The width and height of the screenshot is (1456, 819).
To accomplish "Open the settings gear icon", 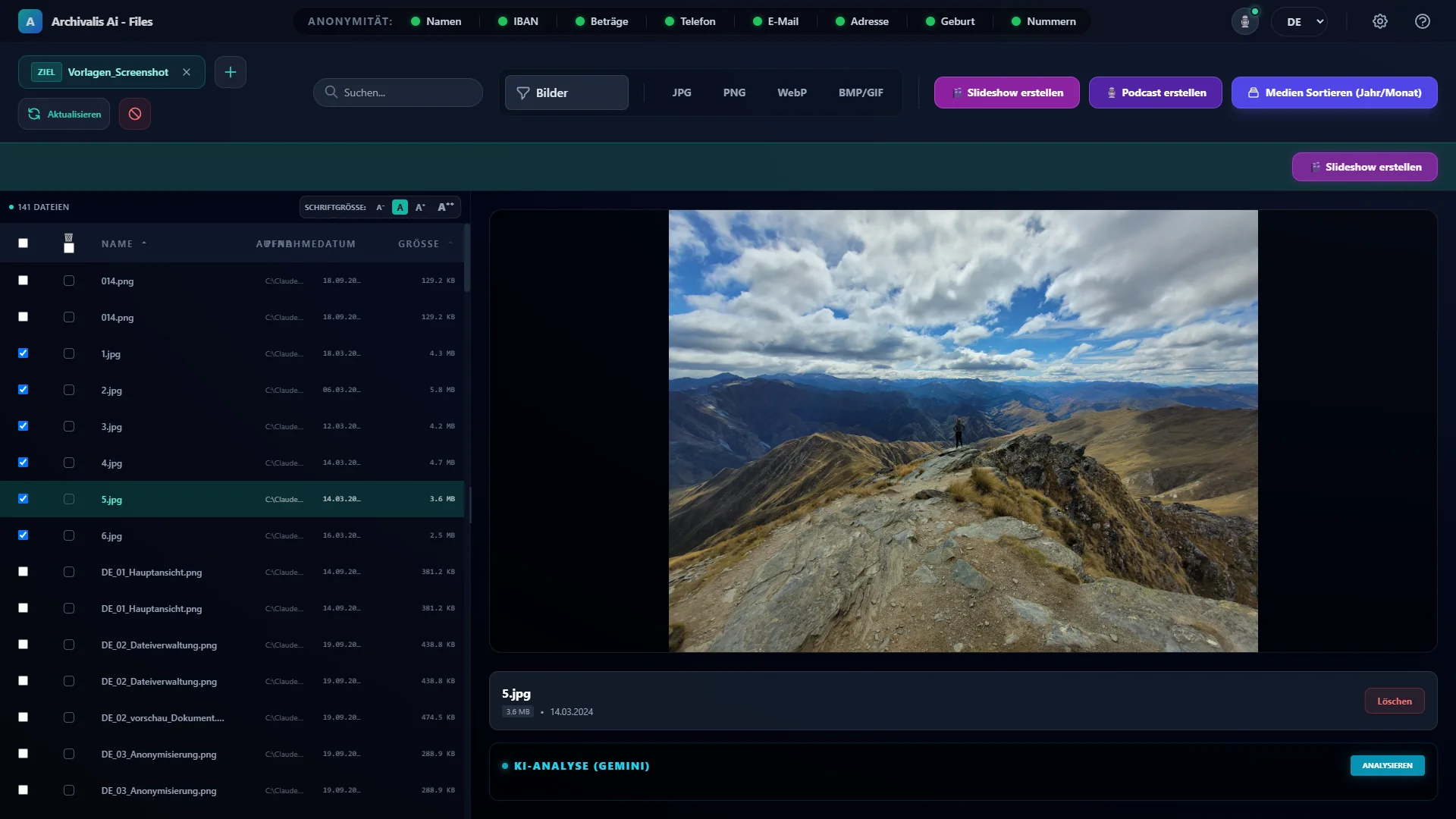I will [1380, 21].
